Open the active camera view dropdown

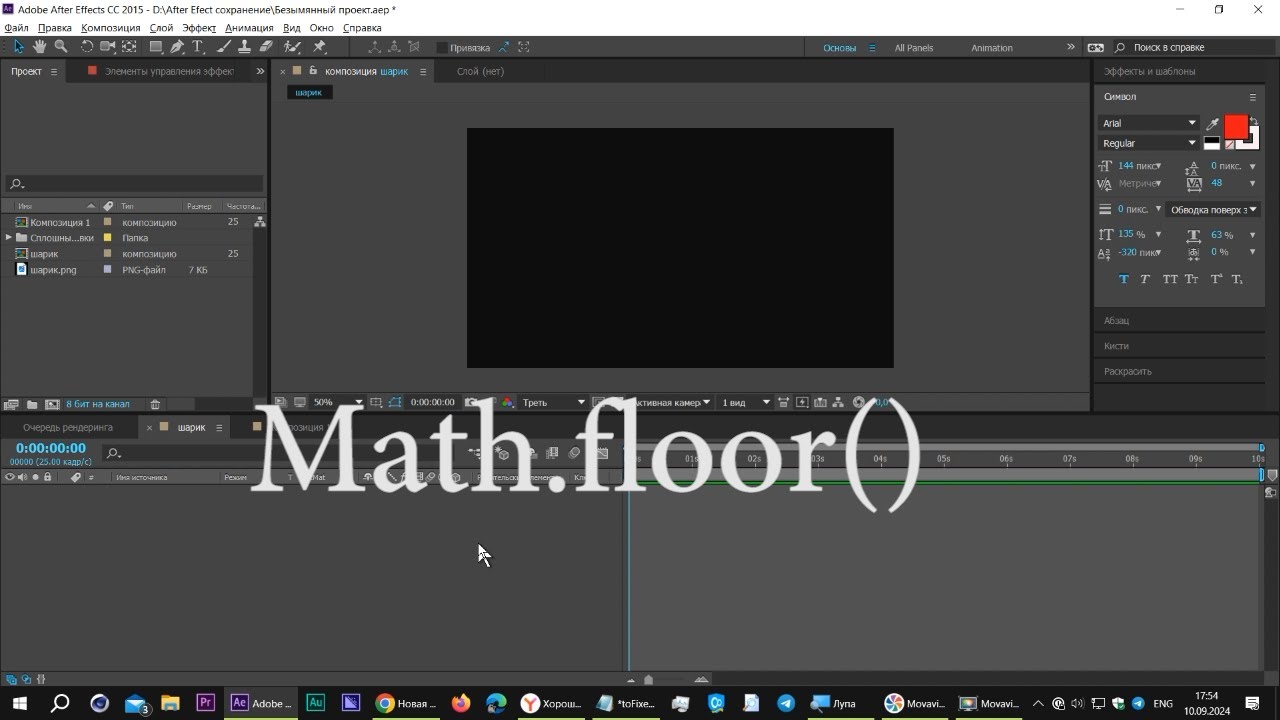[672, 402]
